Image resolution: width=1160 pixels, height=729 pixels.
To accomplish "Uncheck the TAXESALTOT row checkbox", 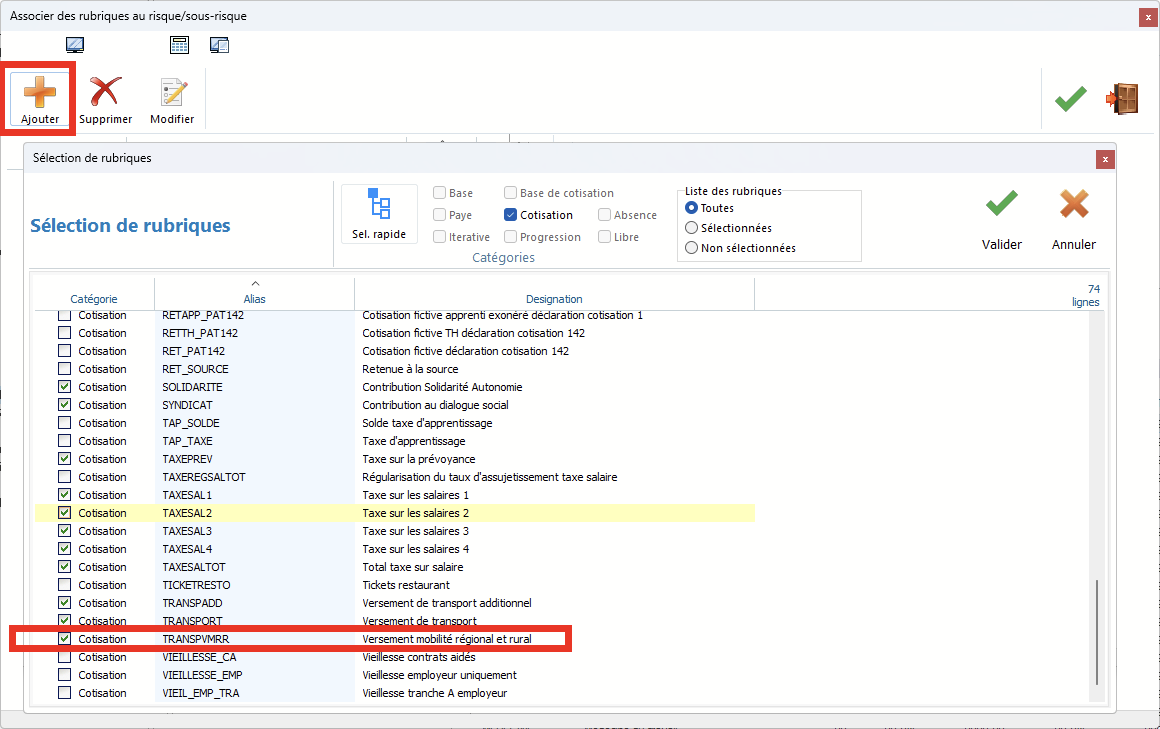I will tap(64, 567).
